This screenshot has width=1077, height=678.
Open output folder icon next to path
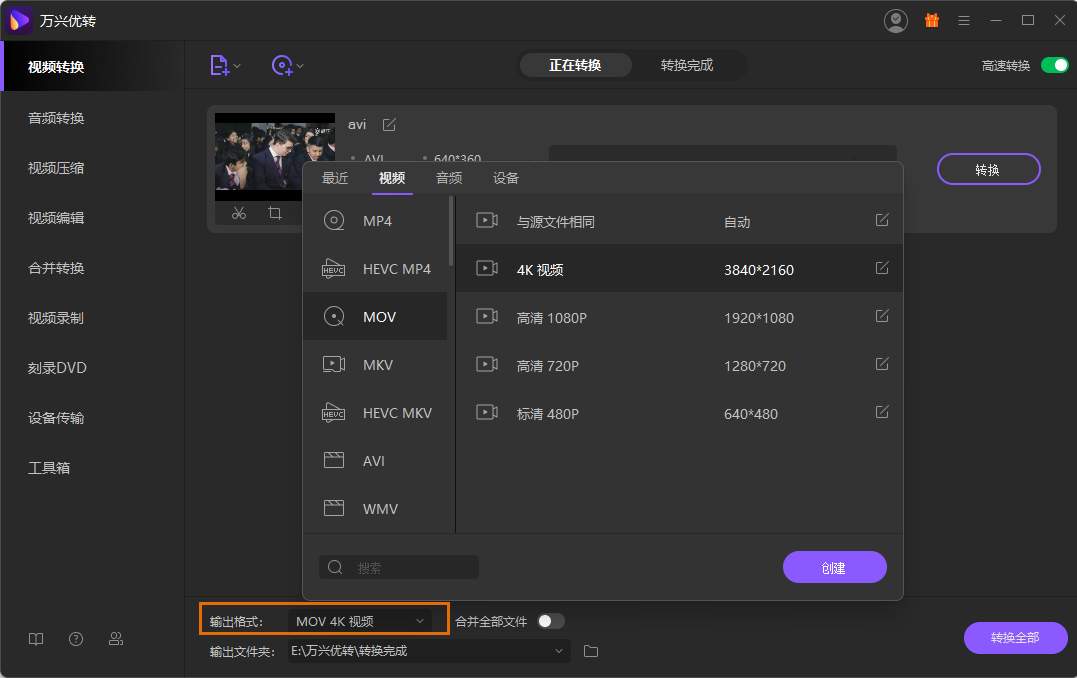(591, 651)
